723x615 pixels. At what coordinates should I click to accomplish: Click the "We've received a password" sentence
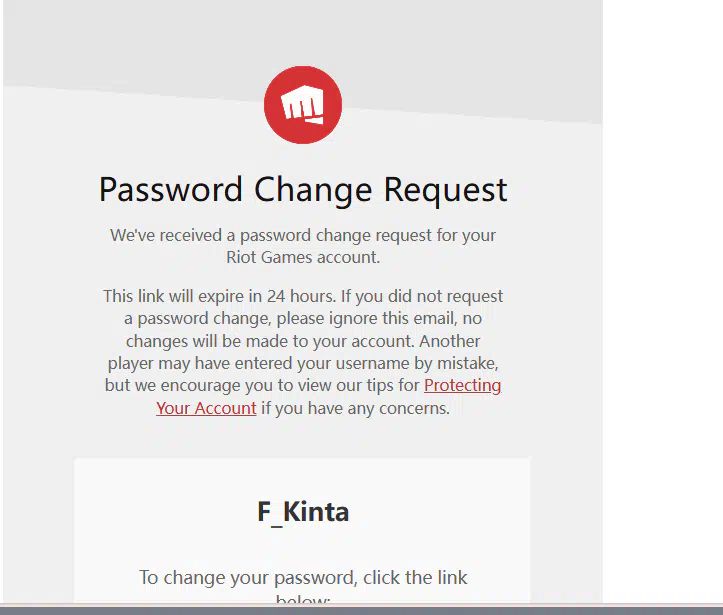pos(303,236)
